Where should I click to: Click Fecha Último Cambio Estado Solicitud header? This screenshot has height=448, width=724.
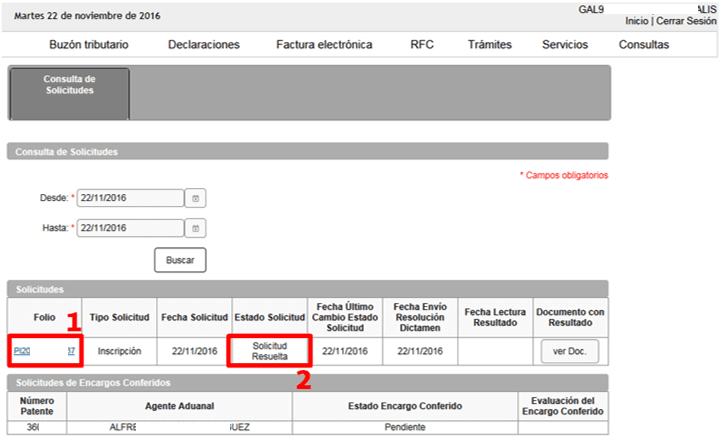345,317
